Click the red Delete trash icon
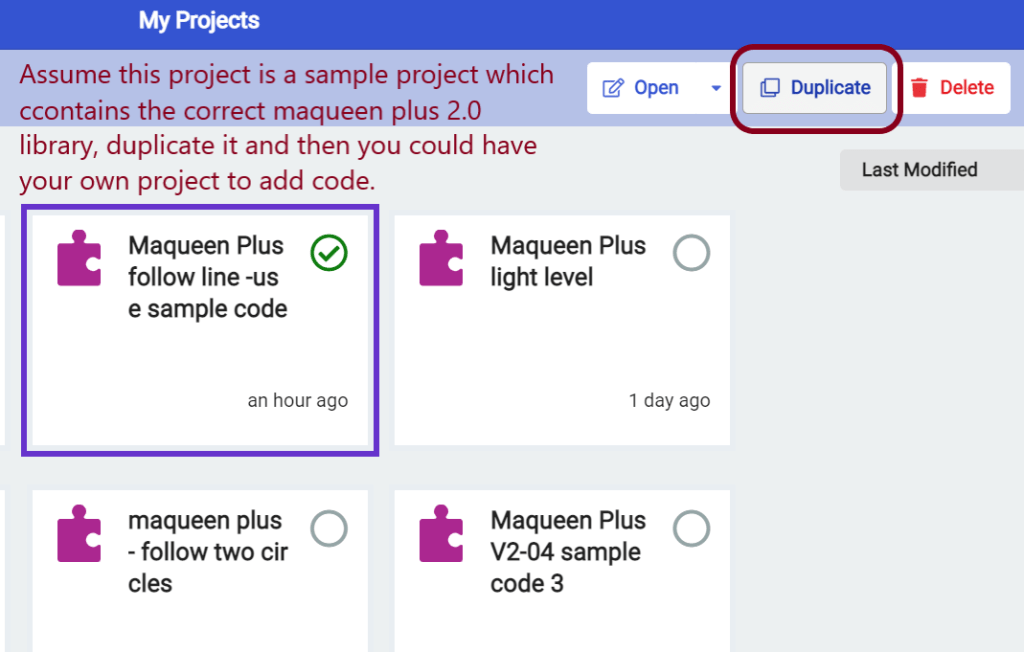This screenshot has width=1024, height=652. [x=919, y=88]
